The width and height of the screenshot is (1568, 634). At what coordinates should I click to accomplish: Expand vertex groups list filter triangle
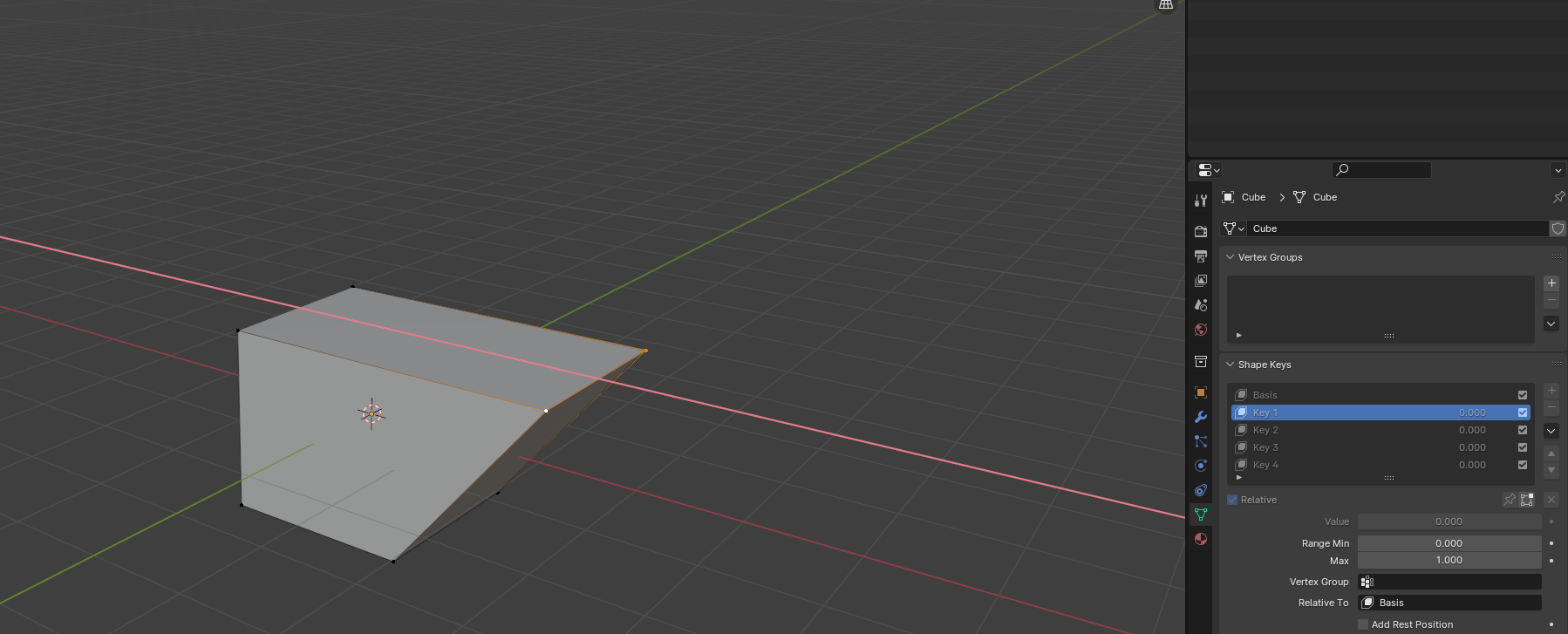tap(1238, 335)
